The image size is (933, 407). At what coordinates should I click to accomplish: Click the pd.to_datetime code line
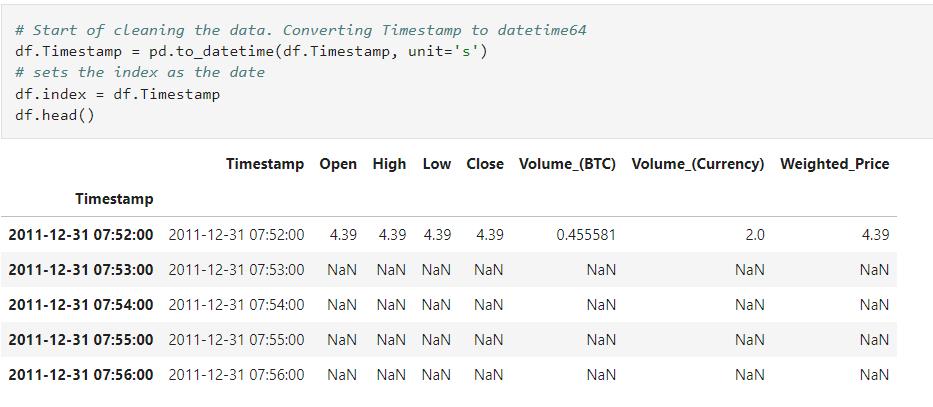pyautogui.click(x=251, y=51)
